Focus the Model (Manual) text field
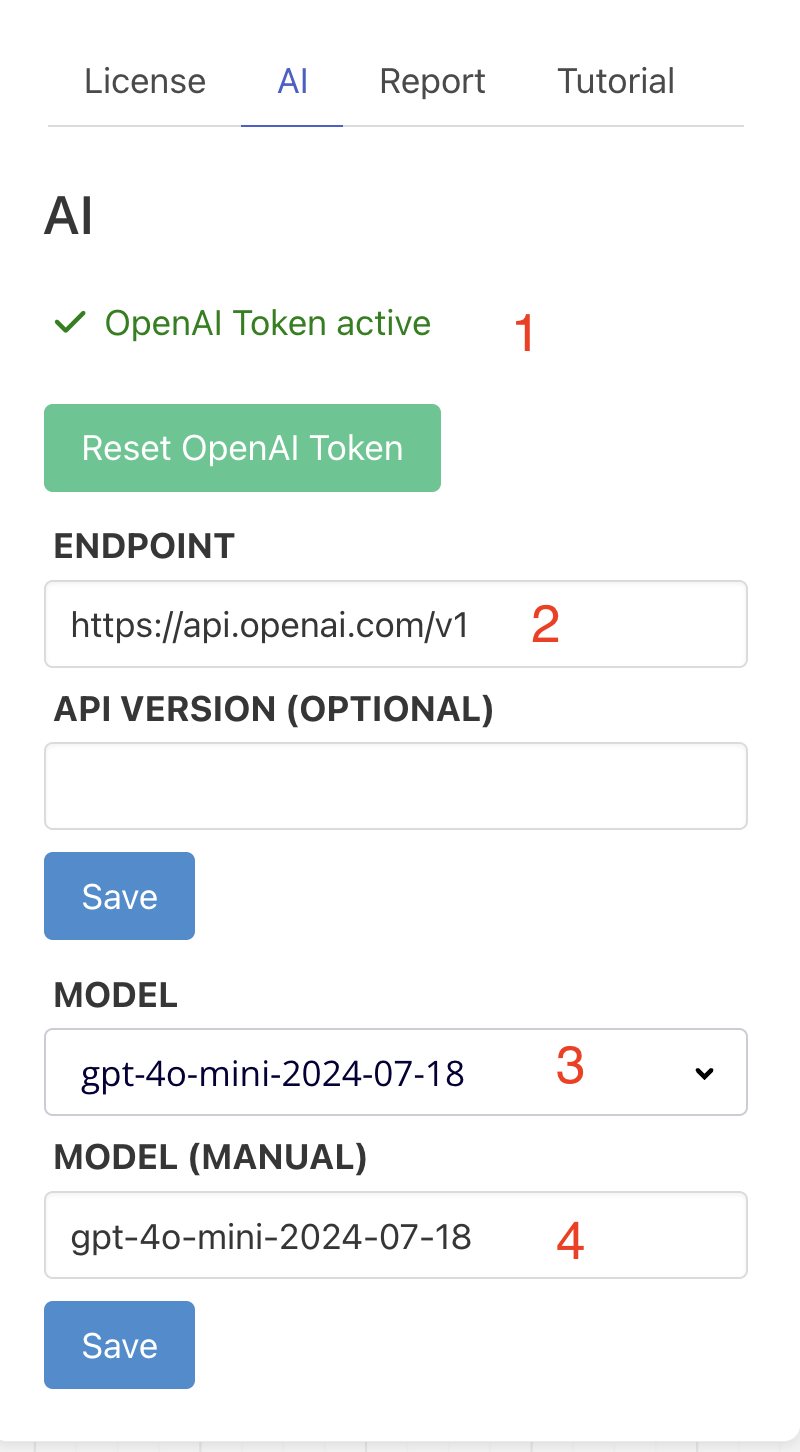The height and width of the screenshot is (1452, 800). pos(395,1235)
